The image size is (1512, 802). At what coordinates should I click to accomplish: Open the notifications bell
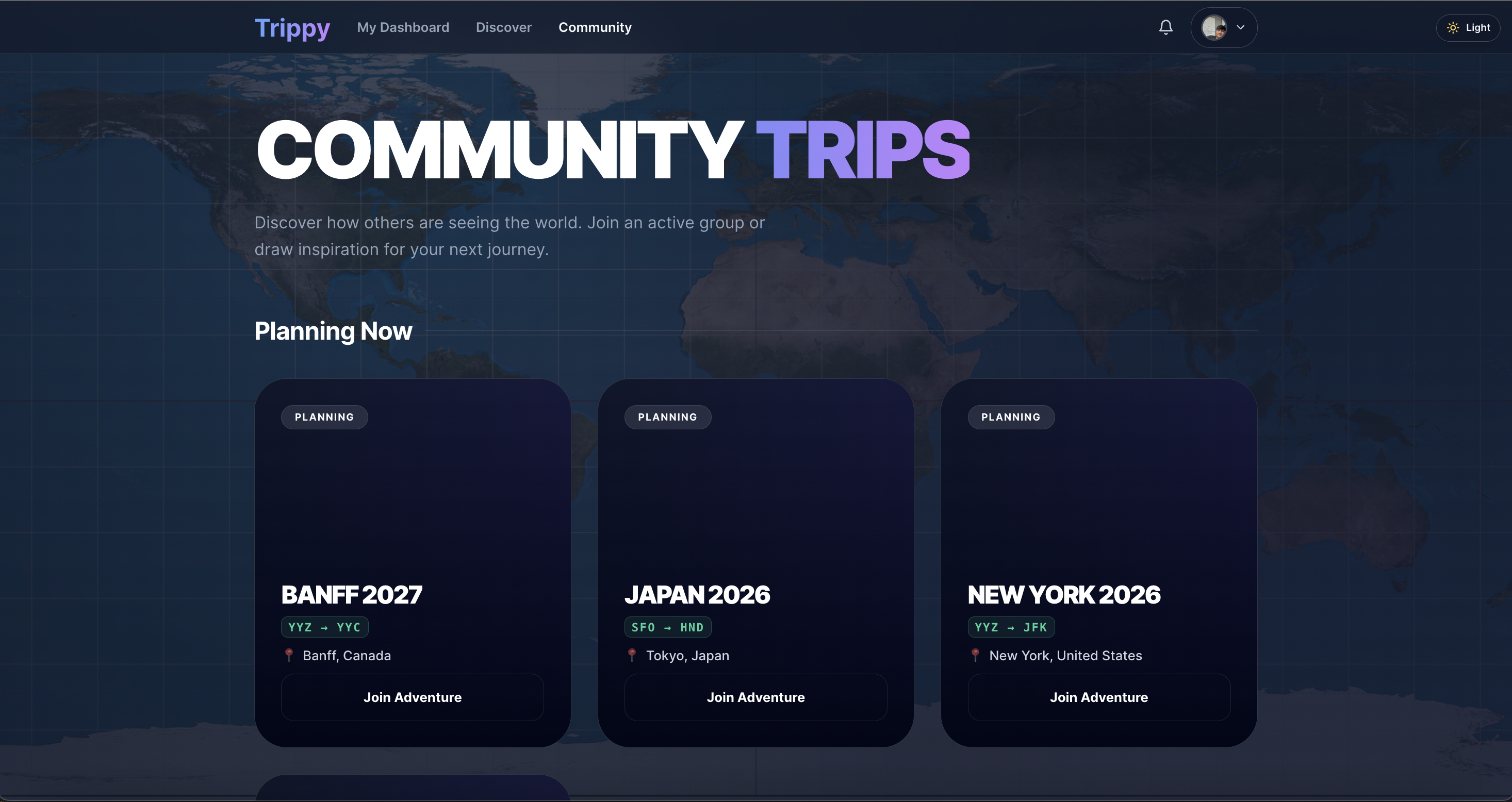point(1165,27)
